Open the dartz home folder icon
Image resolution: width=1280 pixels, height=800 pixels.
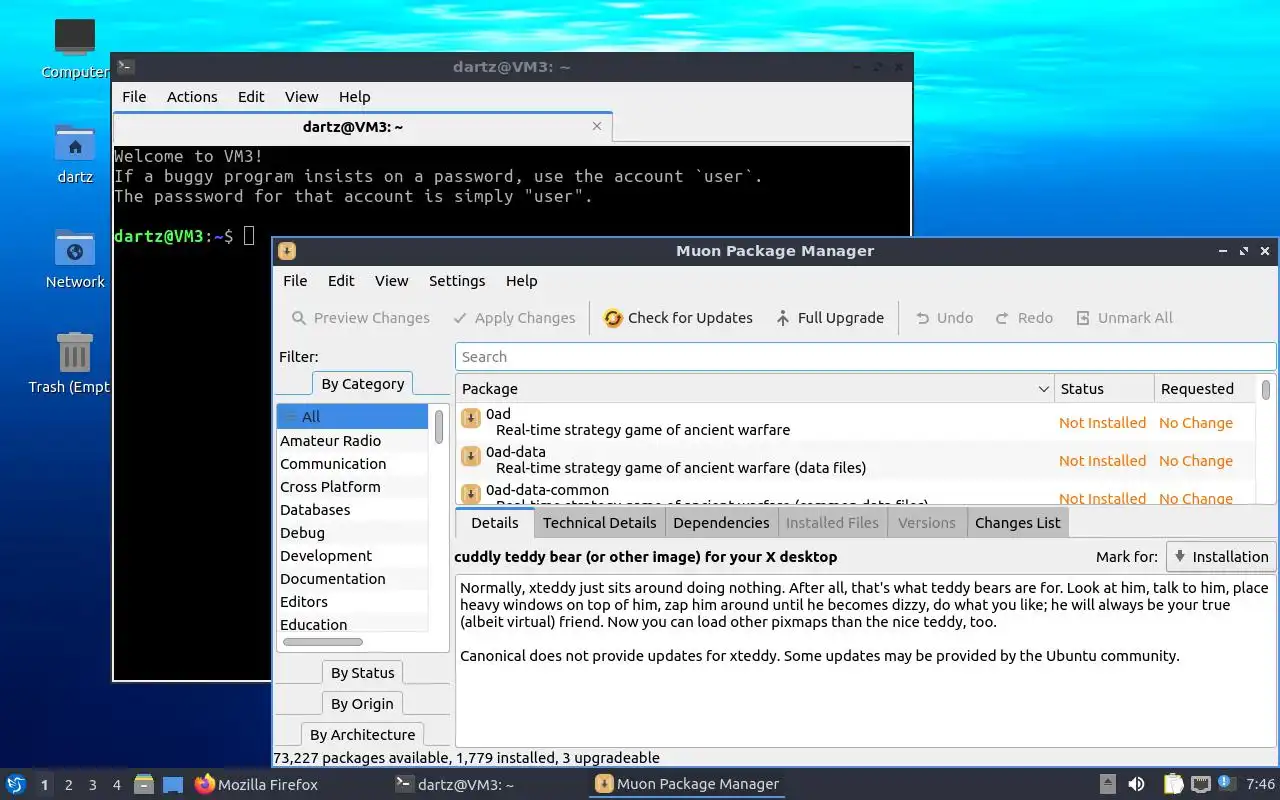(x=75, y=144)
